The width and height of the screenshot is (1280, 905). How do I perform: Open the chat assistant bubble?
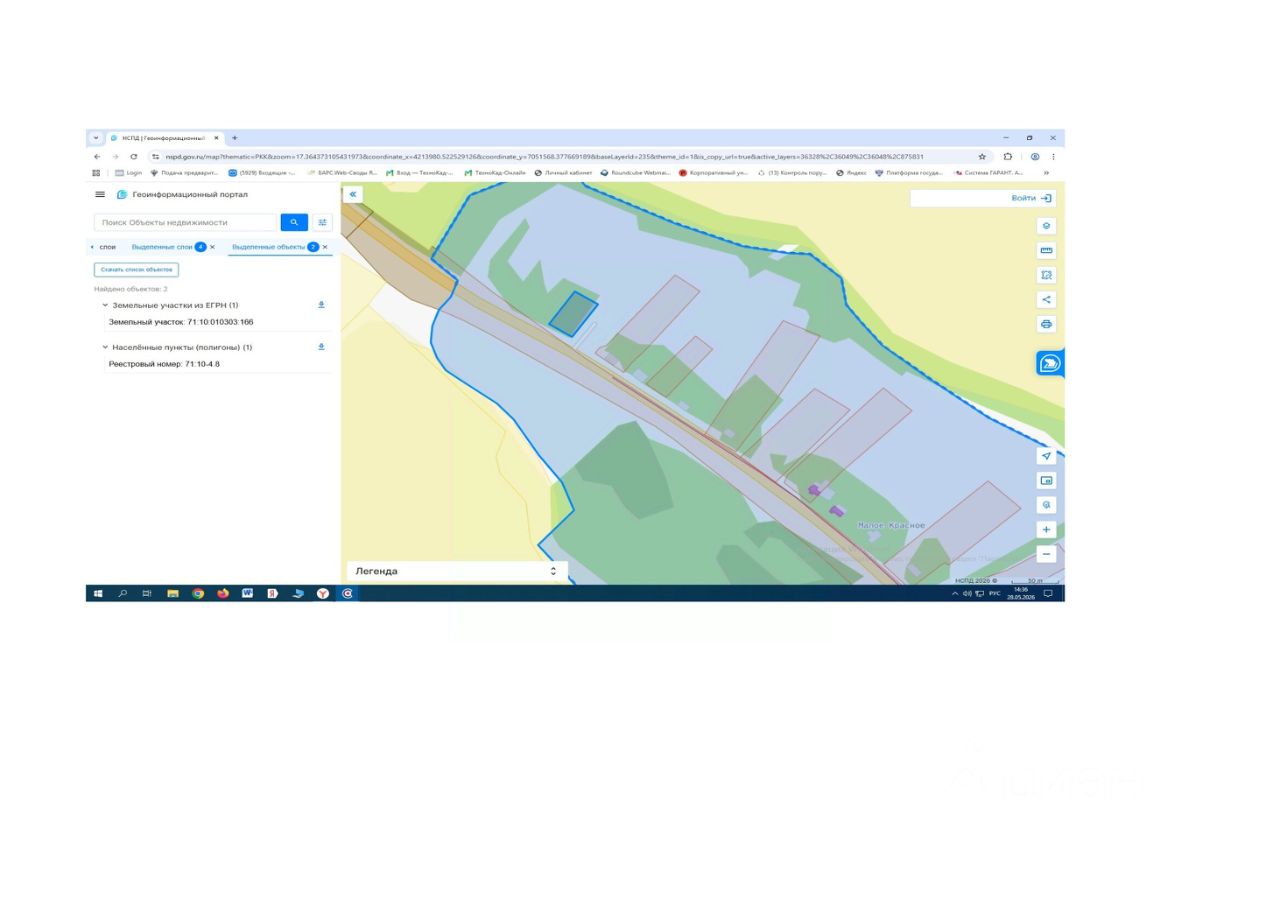tap(1050, 363)
